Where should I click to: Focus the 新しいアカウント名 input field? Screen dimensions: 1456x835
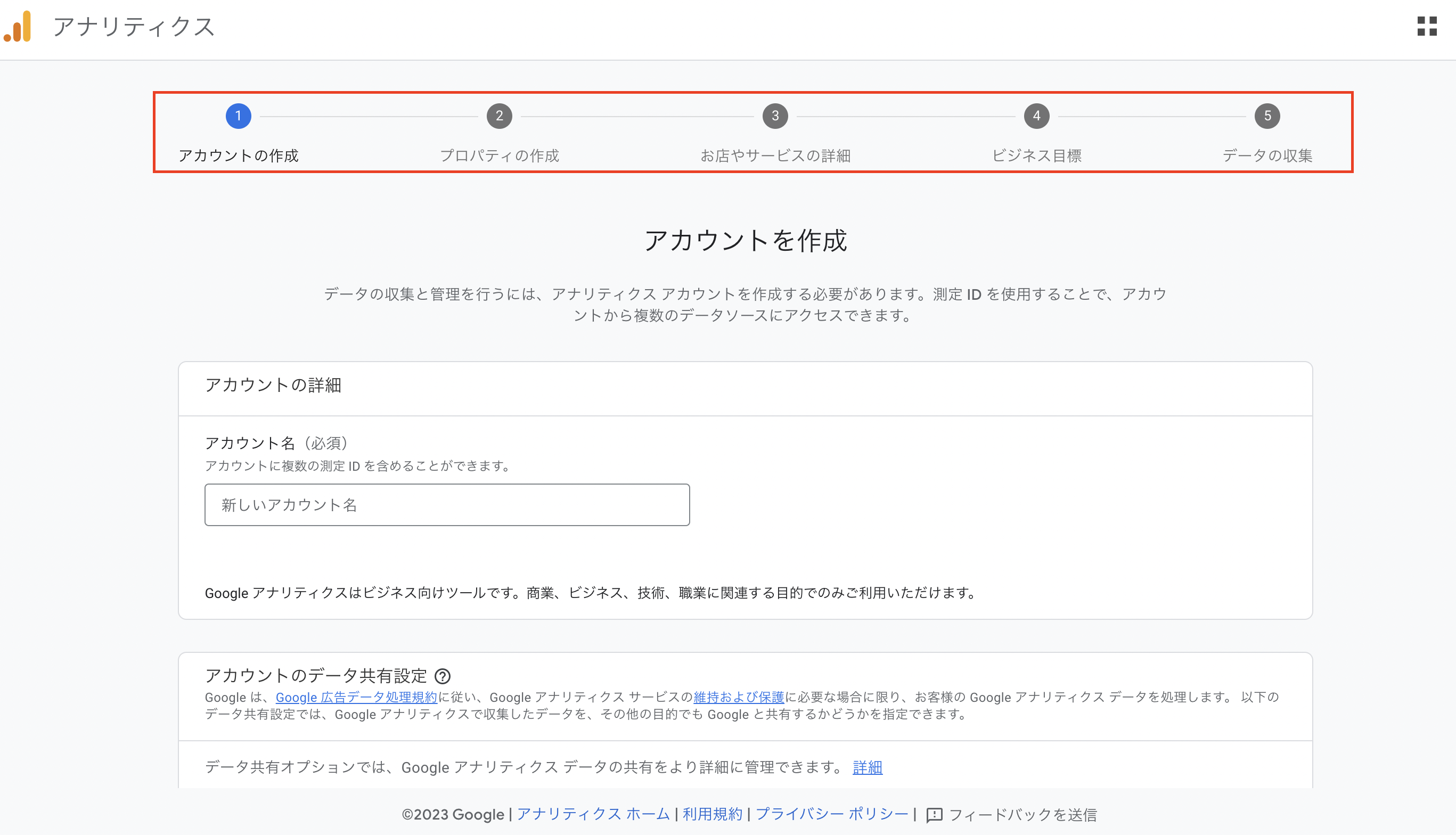click(447, 505)
